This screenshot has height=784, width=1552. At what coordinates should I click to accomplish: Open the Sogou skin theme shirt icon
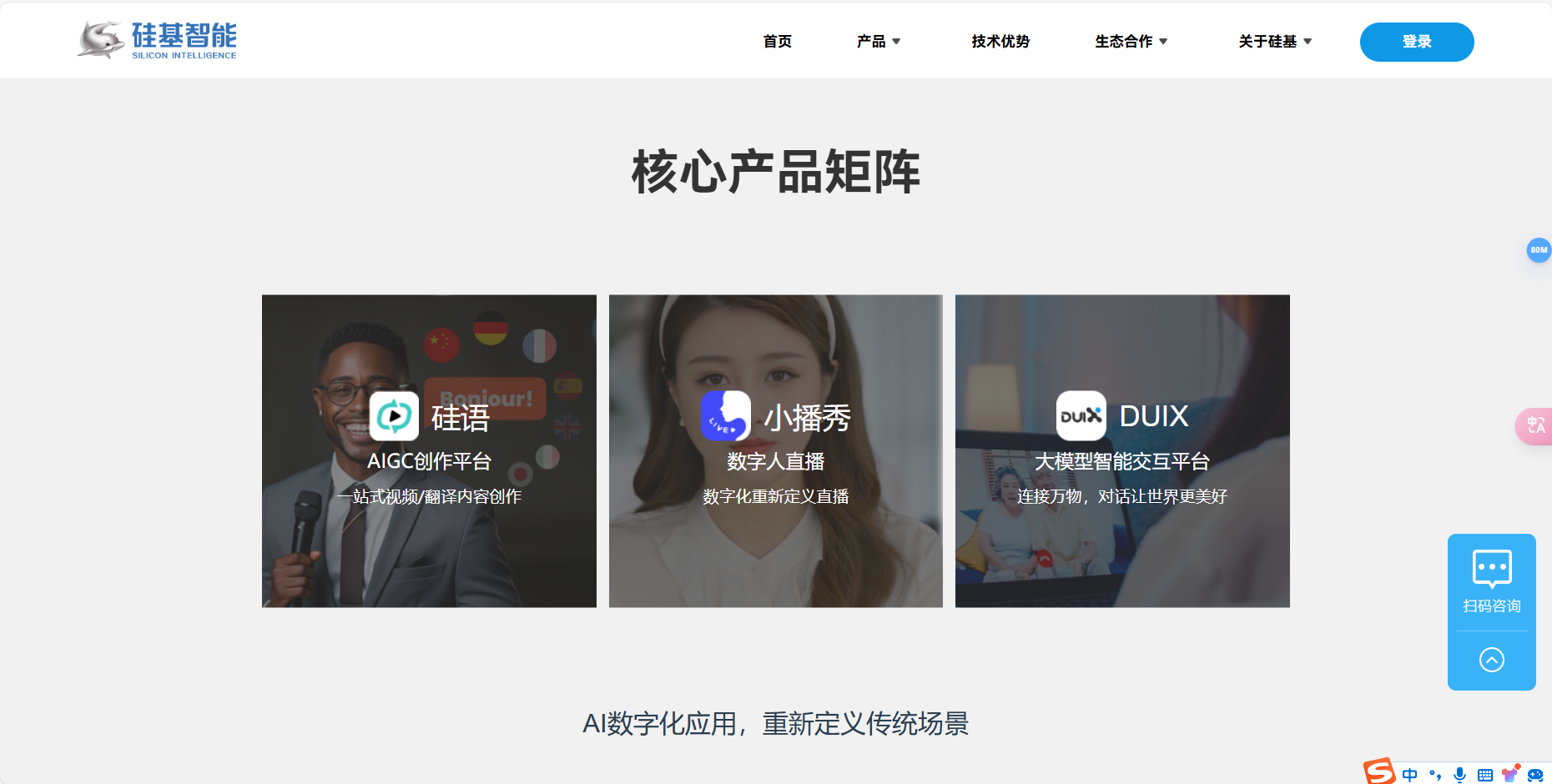tap(1509, 774)
